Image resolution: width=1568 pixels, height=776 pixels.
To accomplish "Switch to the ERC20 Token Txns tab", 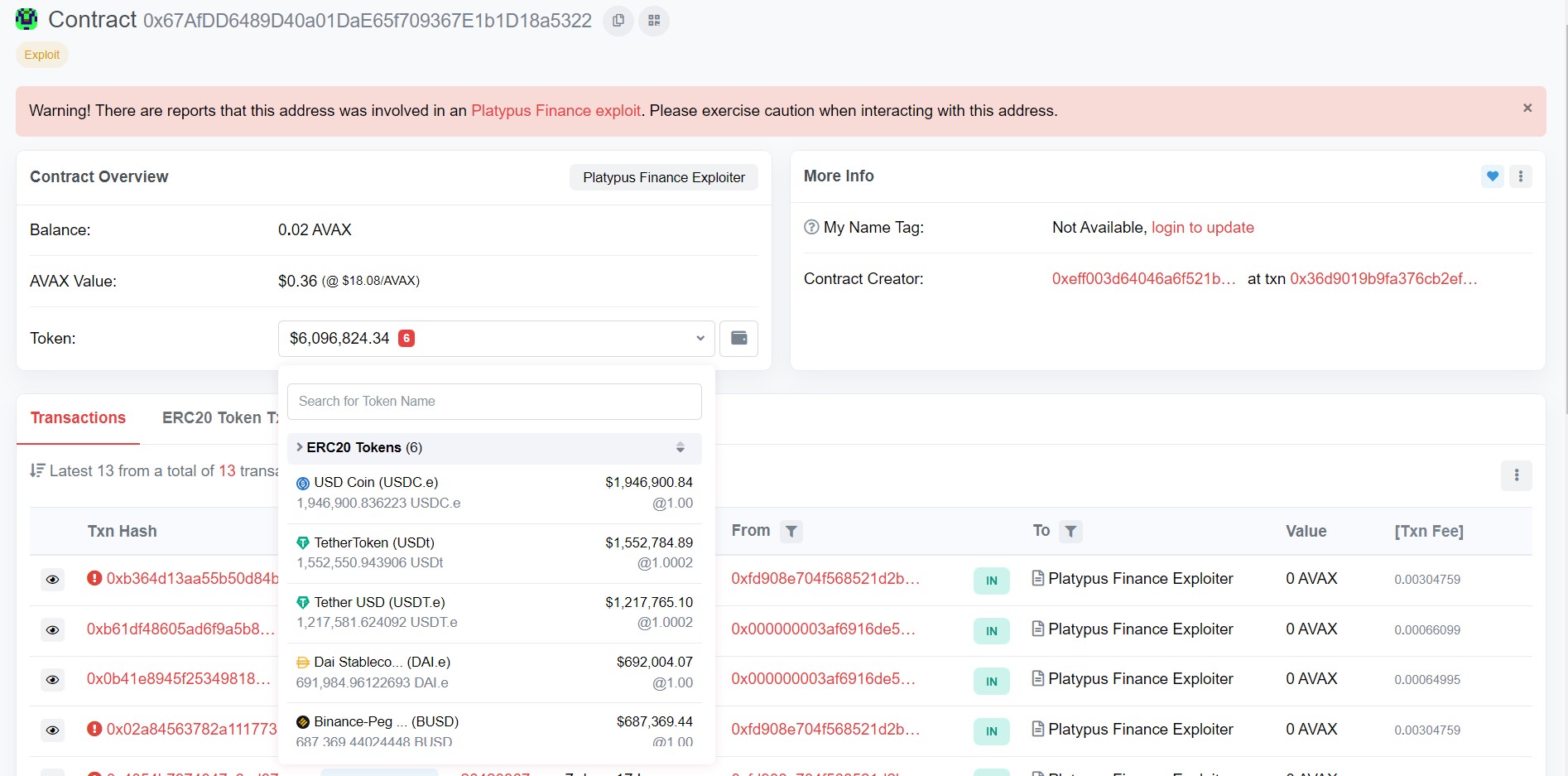I will (x=219, y=417).
